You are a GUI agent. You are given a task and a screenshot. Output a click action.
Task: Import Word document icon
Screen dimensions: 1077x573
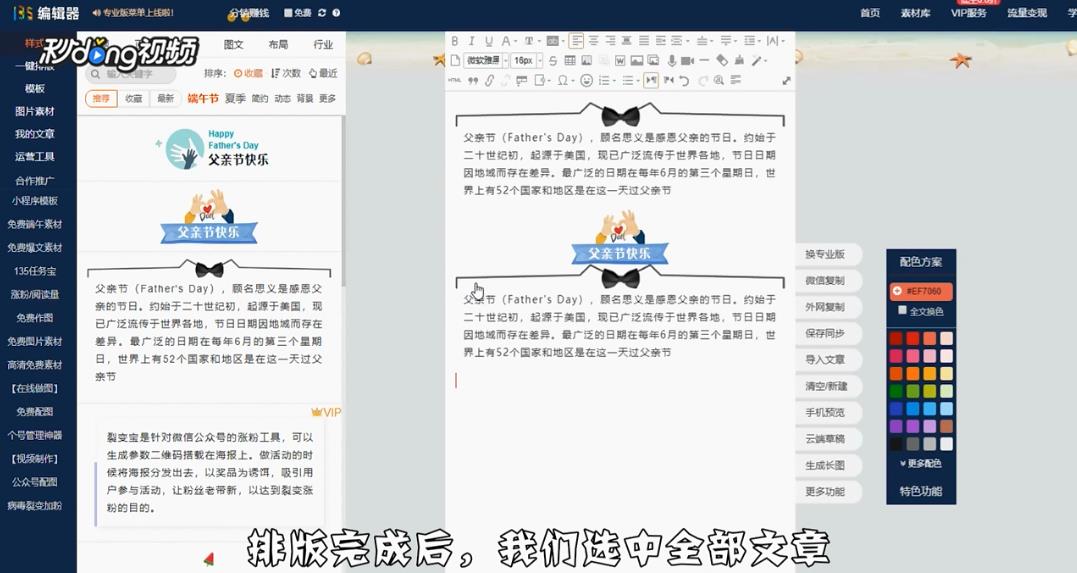pos(620,60)
